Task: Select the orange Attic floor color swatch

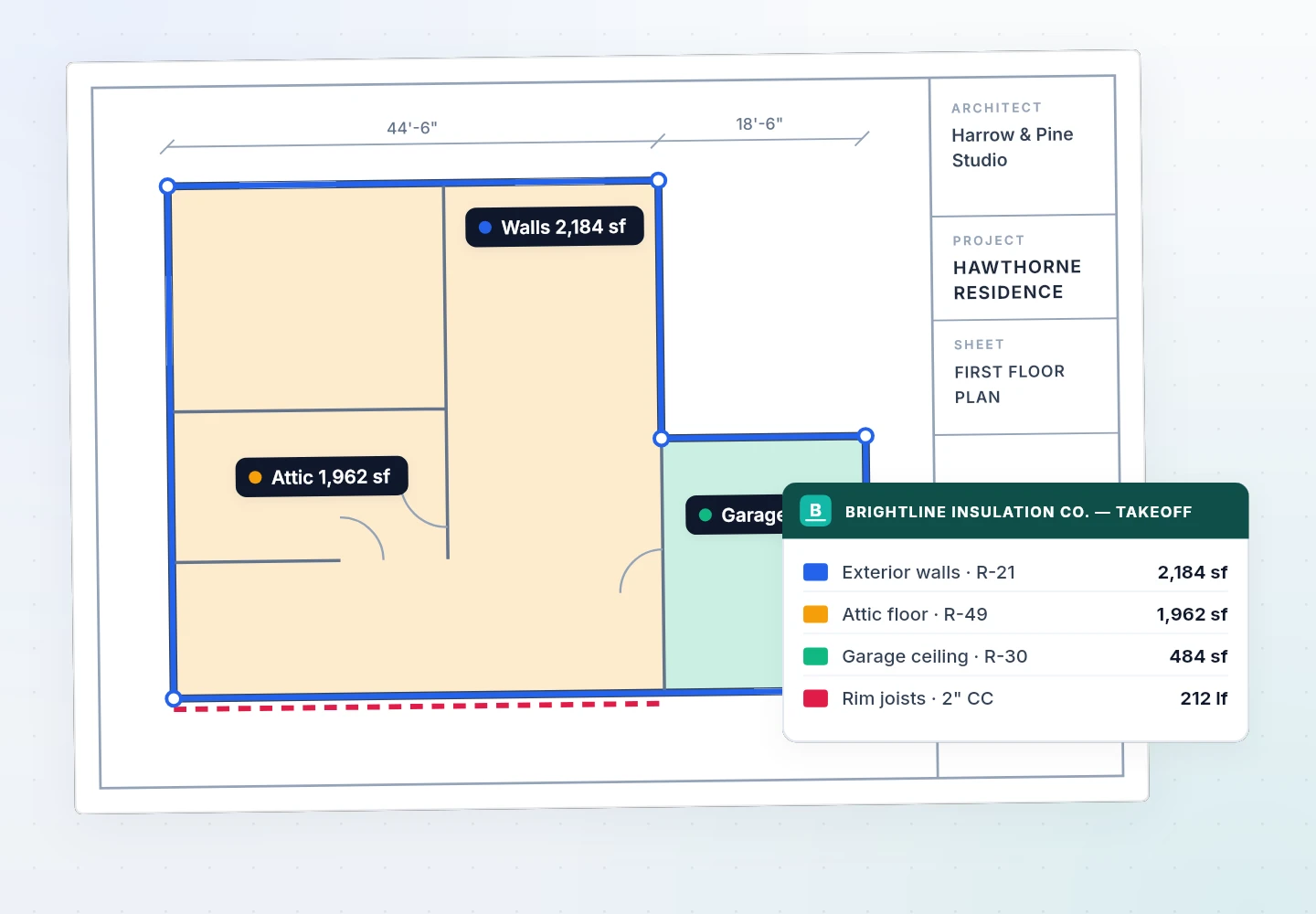Action: (x=815, y=614)
